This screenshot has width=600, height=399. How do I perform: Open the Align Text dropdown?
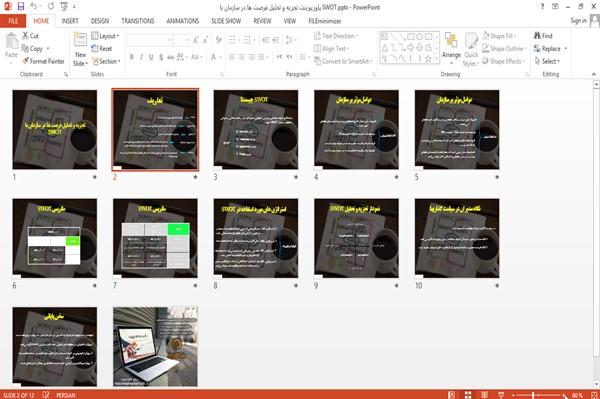coord(331,49)
